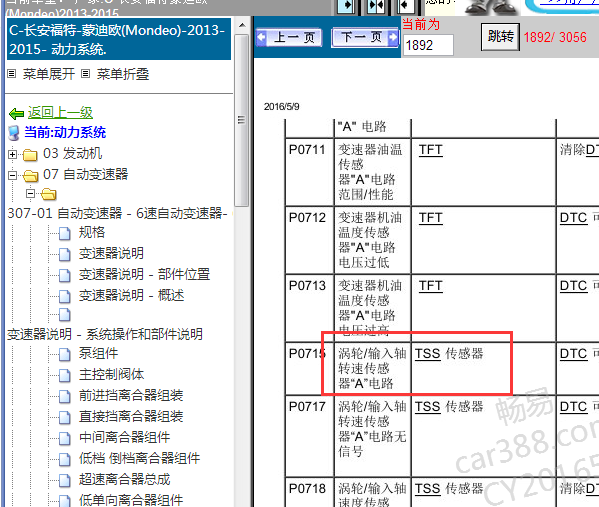This screenshot has height=507, width=599.
Task: Open 变速器说明 - 部件位置 document
Action: 144,274
